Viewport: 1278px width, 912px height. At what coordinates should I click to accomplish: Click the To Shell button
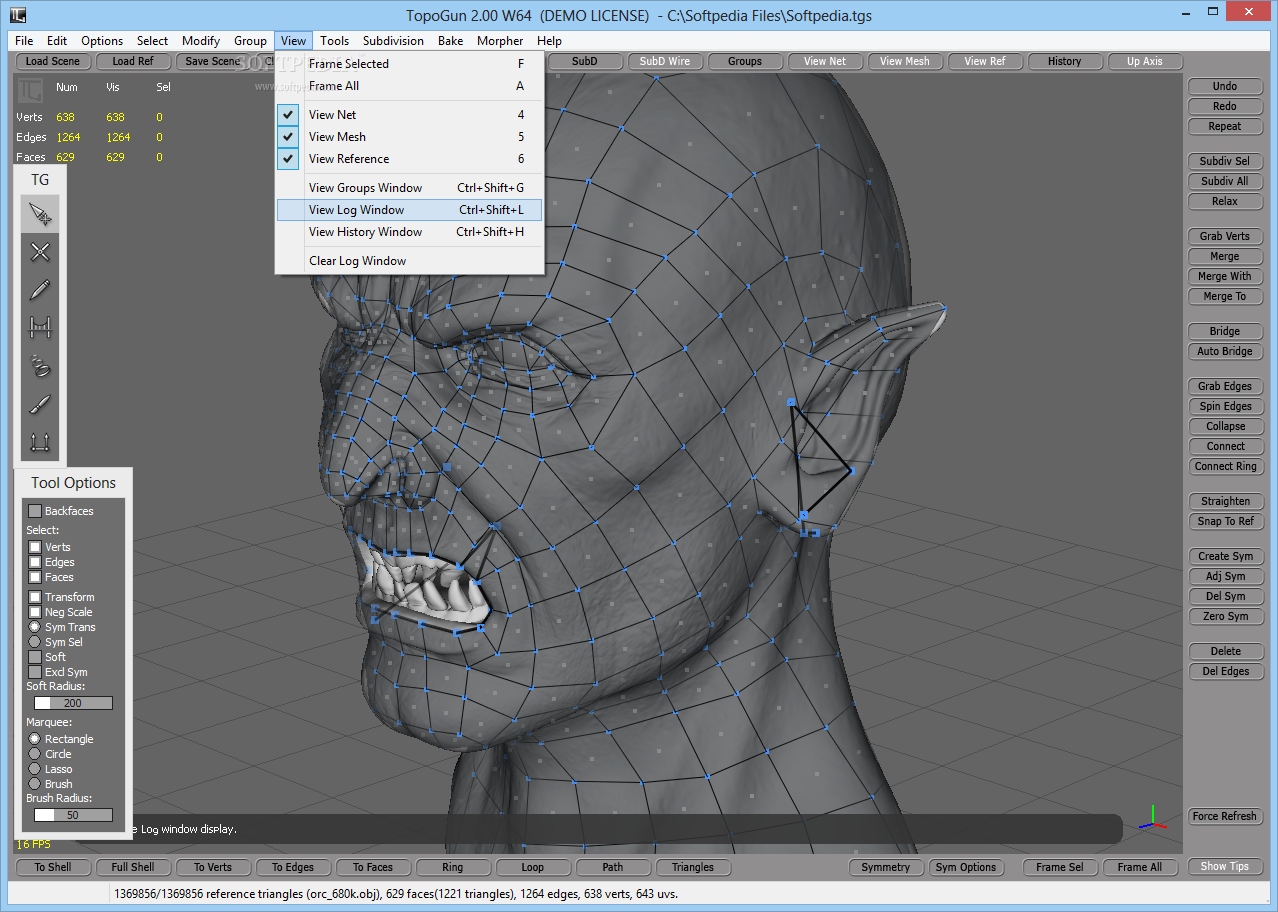click(x=53, y=867)
